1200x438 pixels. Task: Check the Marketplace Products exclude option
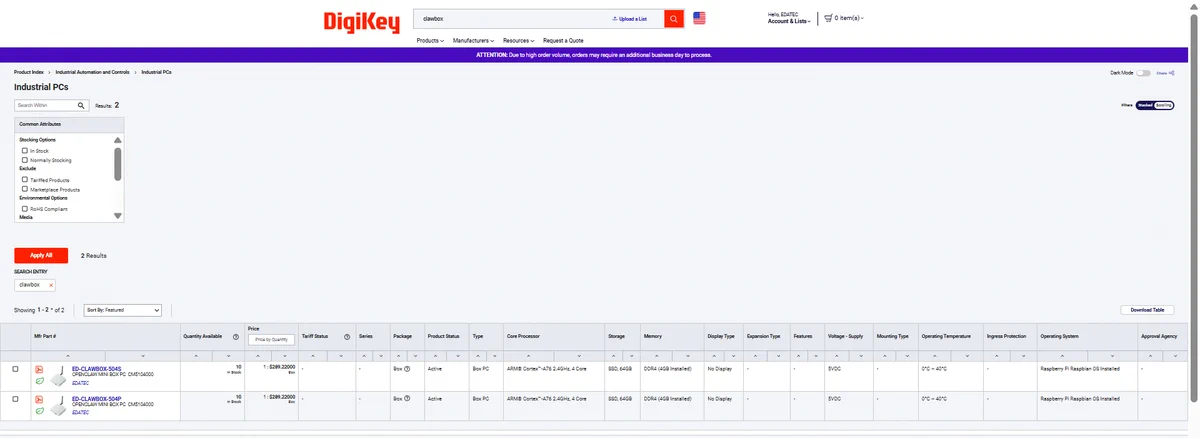[x=25, y=189]
